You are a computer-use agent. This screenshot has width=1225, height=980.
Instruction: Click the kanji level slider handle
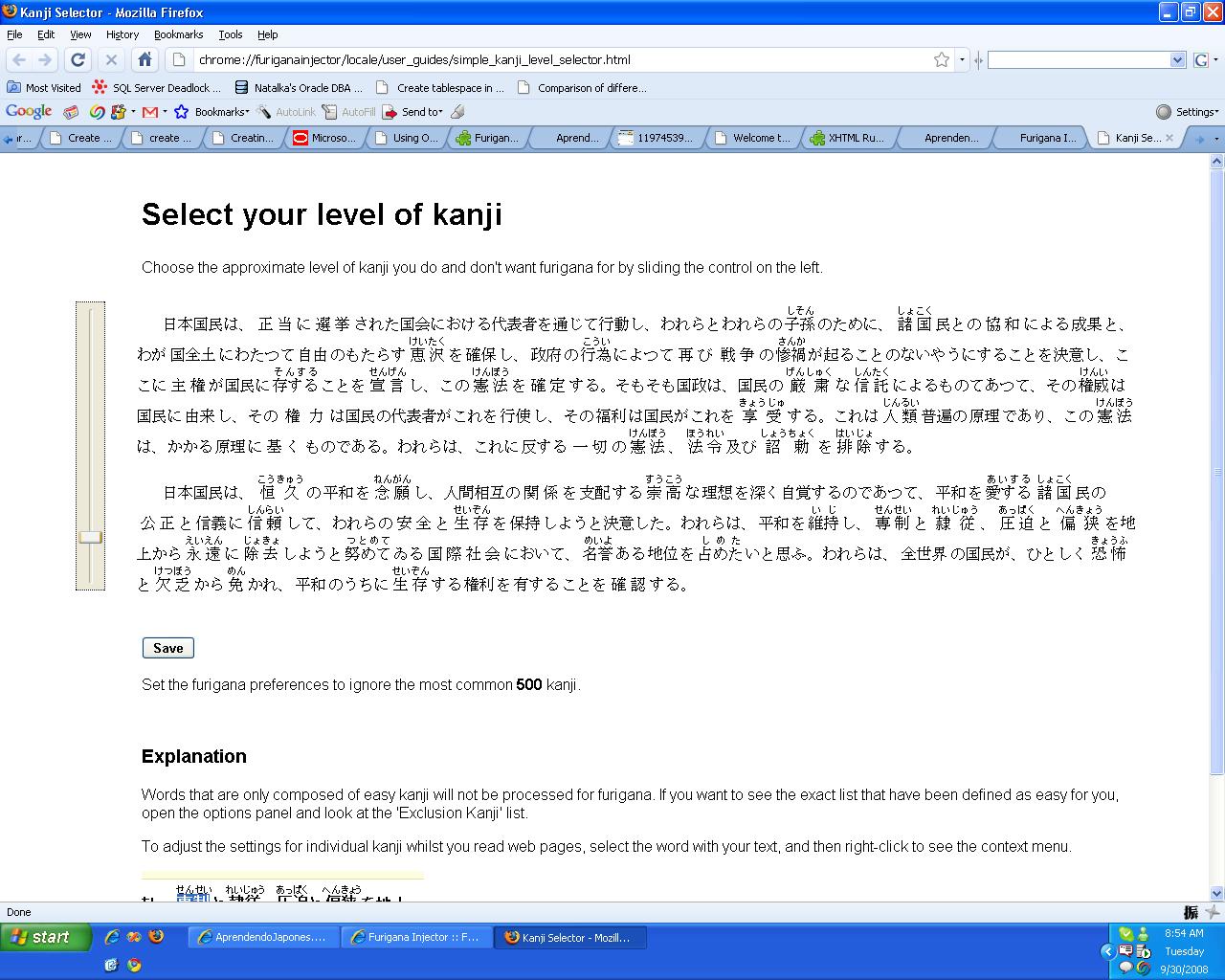90,537
